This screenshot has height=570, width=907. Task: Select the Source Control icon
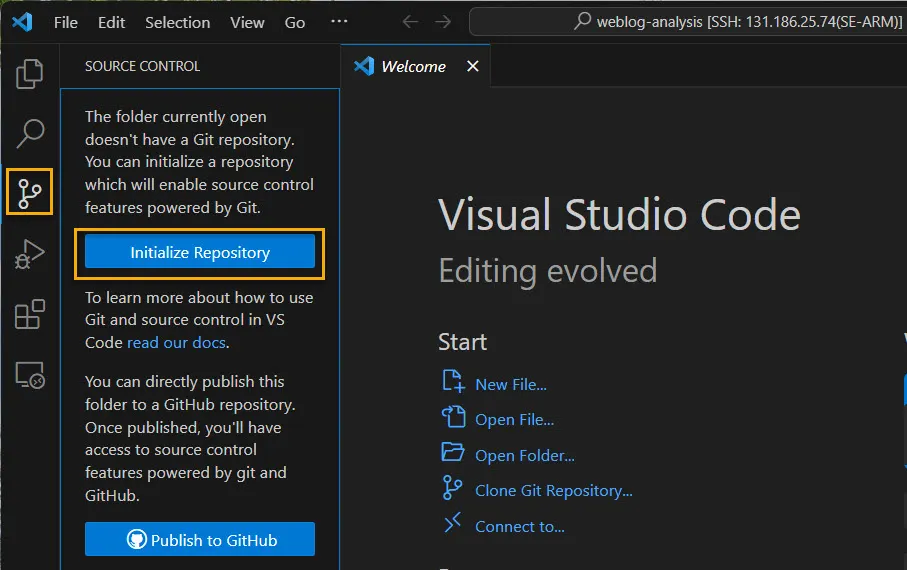(x=30, y=192)
